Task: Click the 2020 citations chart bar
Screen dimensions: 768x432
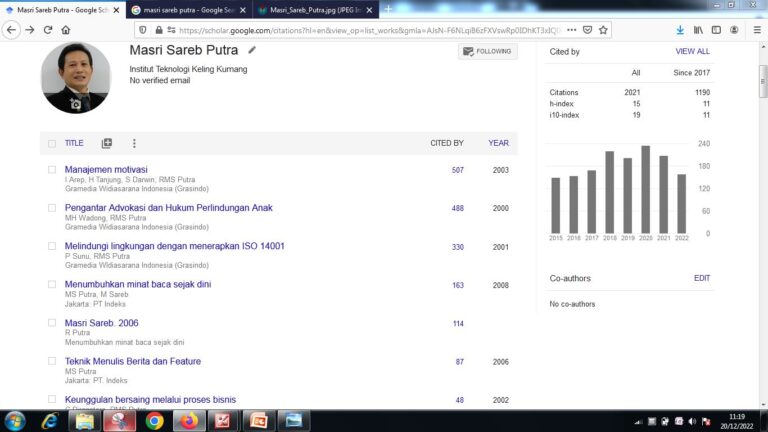Action: pyautogui.click(x=646, y=189)
